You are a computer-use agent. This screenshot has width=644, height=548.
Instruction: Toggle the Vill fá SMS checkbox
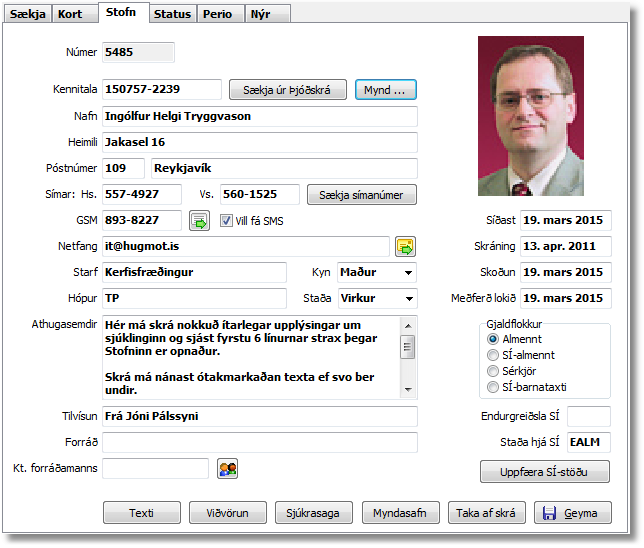pyautogui.click(x=226, y=221)
